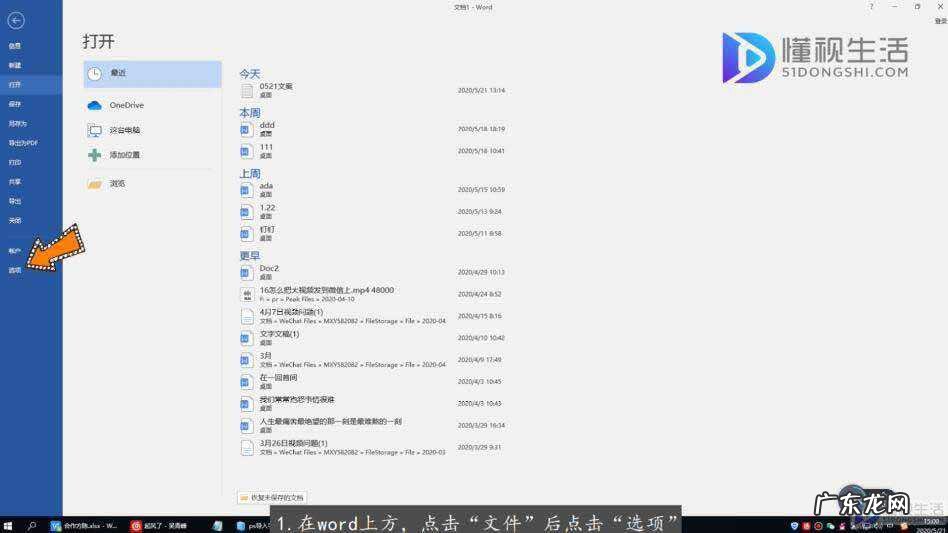Click the Browse folder icon
This screenshot has height=533, width=948.
[x=94, y=184]
